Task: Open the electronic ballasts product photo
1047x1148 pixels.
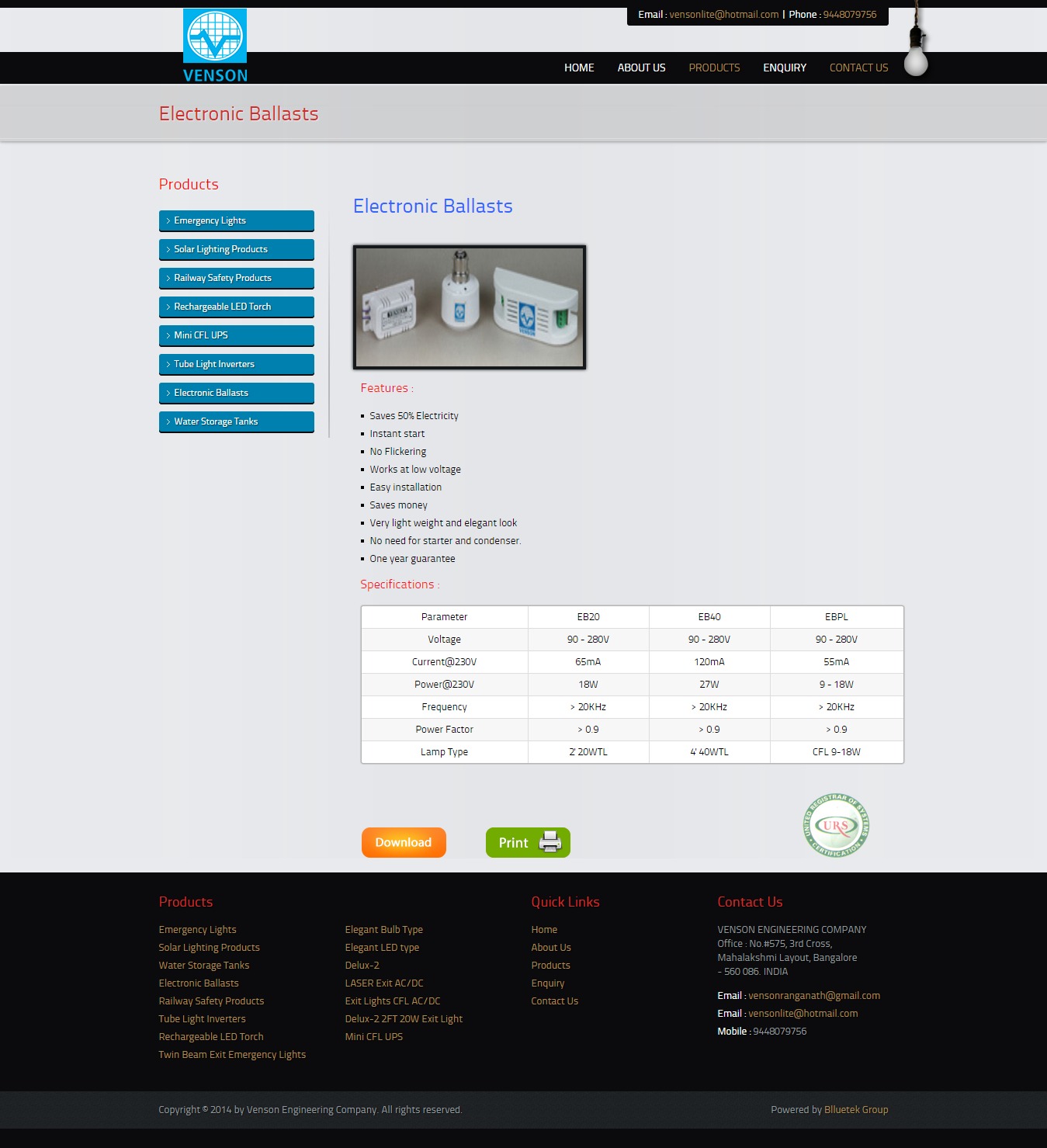Action: pos(469,307)
